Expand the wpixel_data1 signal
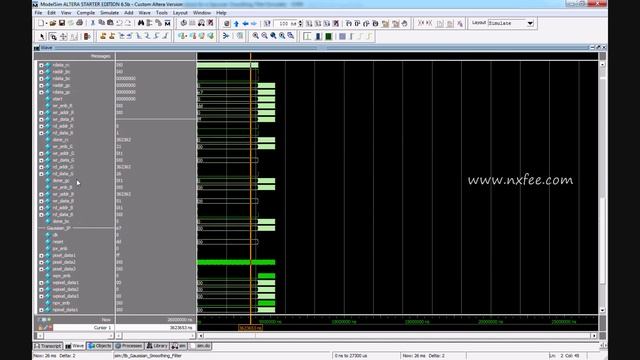640x360 pixels. (41, 282)
